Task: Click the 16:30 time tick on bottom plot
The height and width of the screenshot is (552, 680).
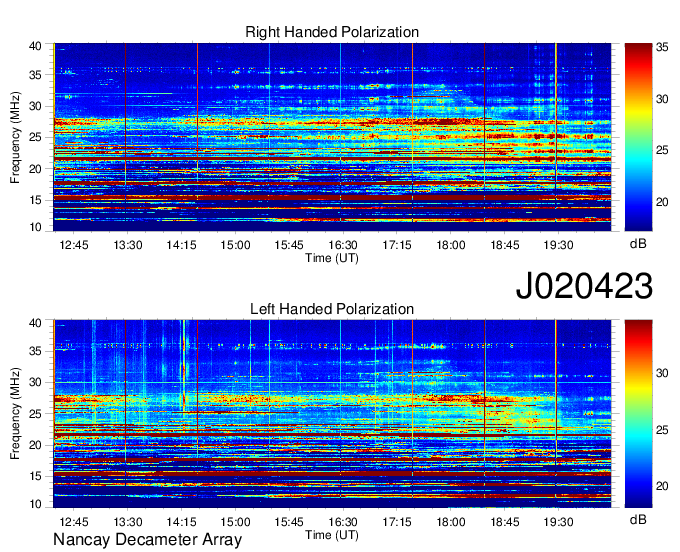Action: 343,522
